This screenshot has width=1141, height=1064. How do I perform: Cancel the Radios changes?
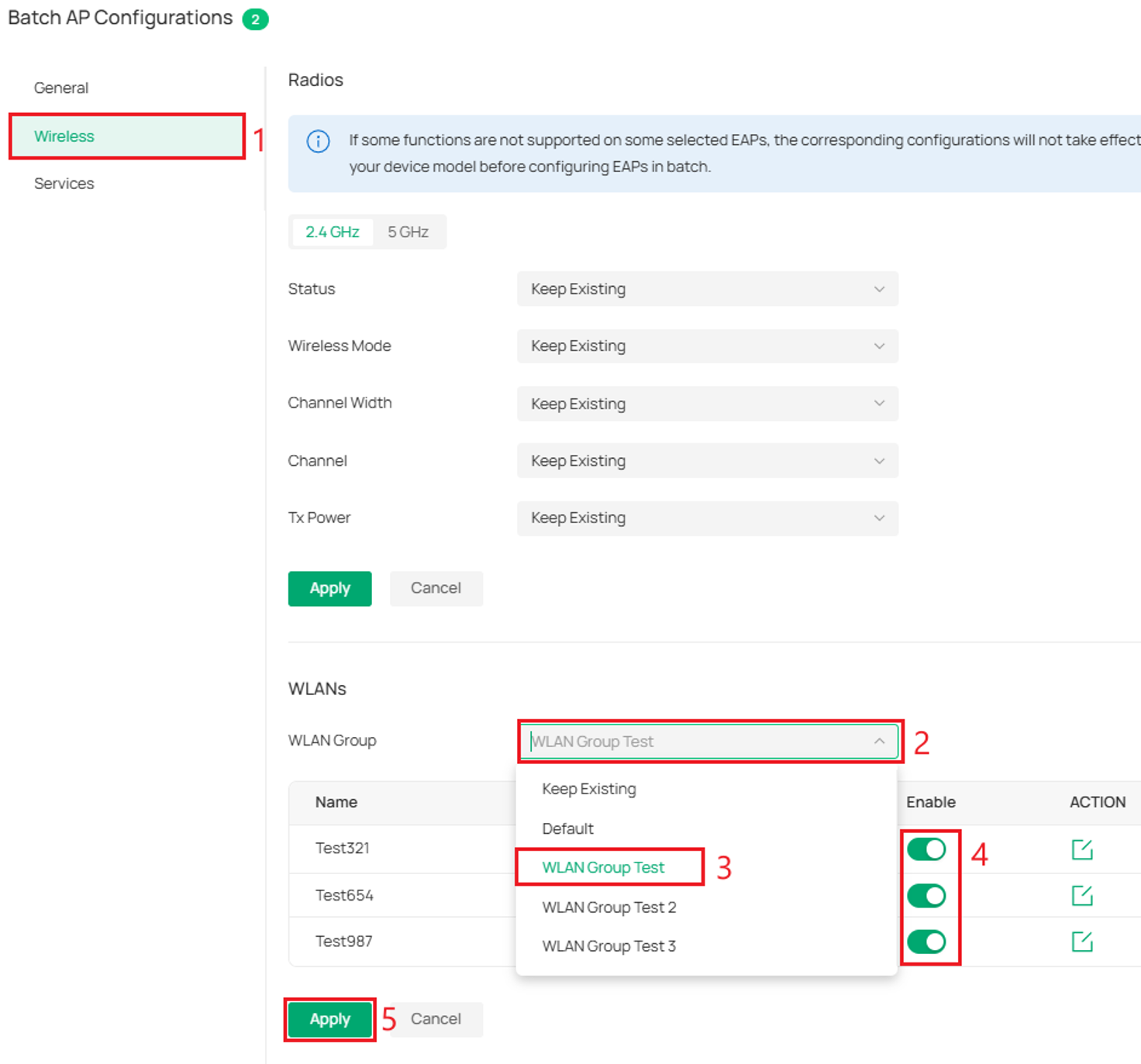click(x=436, y=588)
